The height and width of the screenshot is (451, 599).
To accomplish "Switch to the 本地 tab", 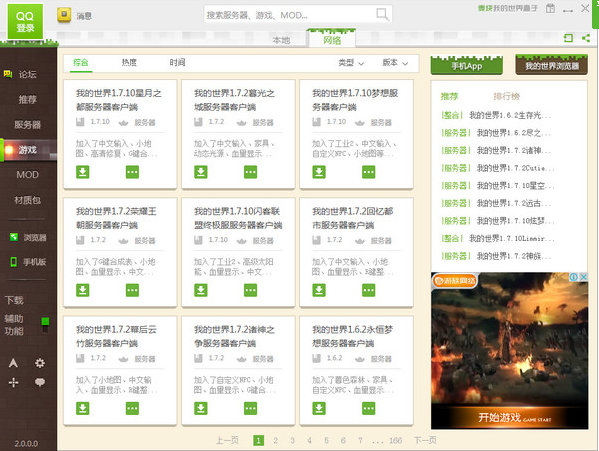I will point(281,40).
